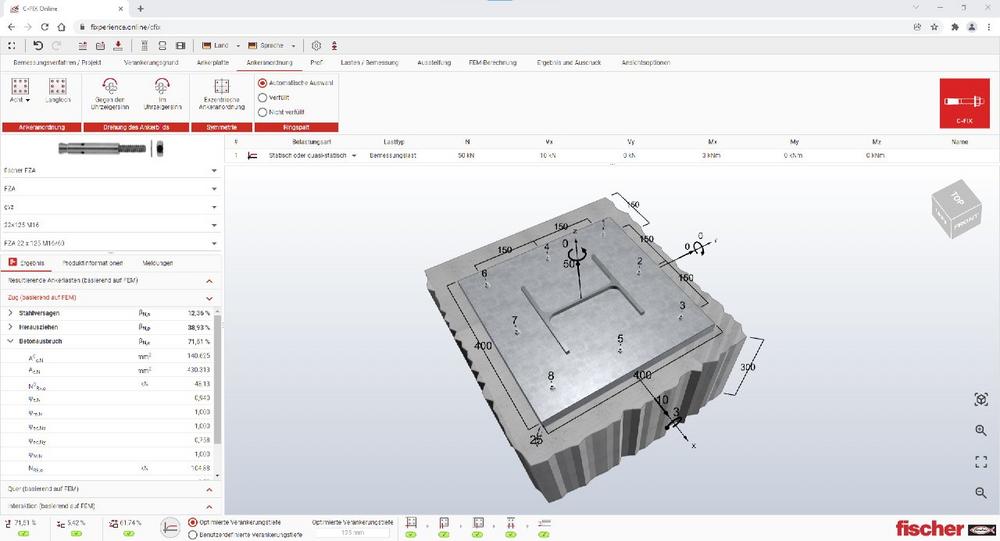
Task: Zoom out the 3D view
Action: click(981, 493)
